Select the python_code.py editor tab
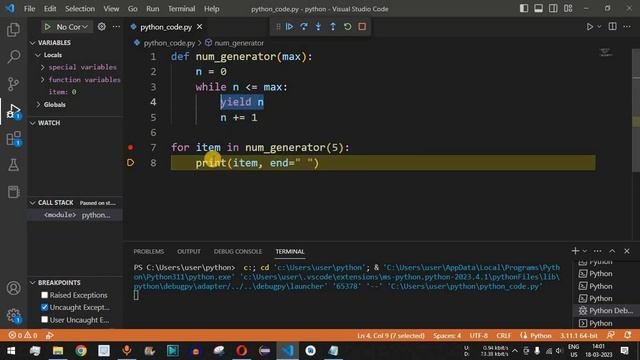This screenshot has width=640, height=360. tap(166, 27)
